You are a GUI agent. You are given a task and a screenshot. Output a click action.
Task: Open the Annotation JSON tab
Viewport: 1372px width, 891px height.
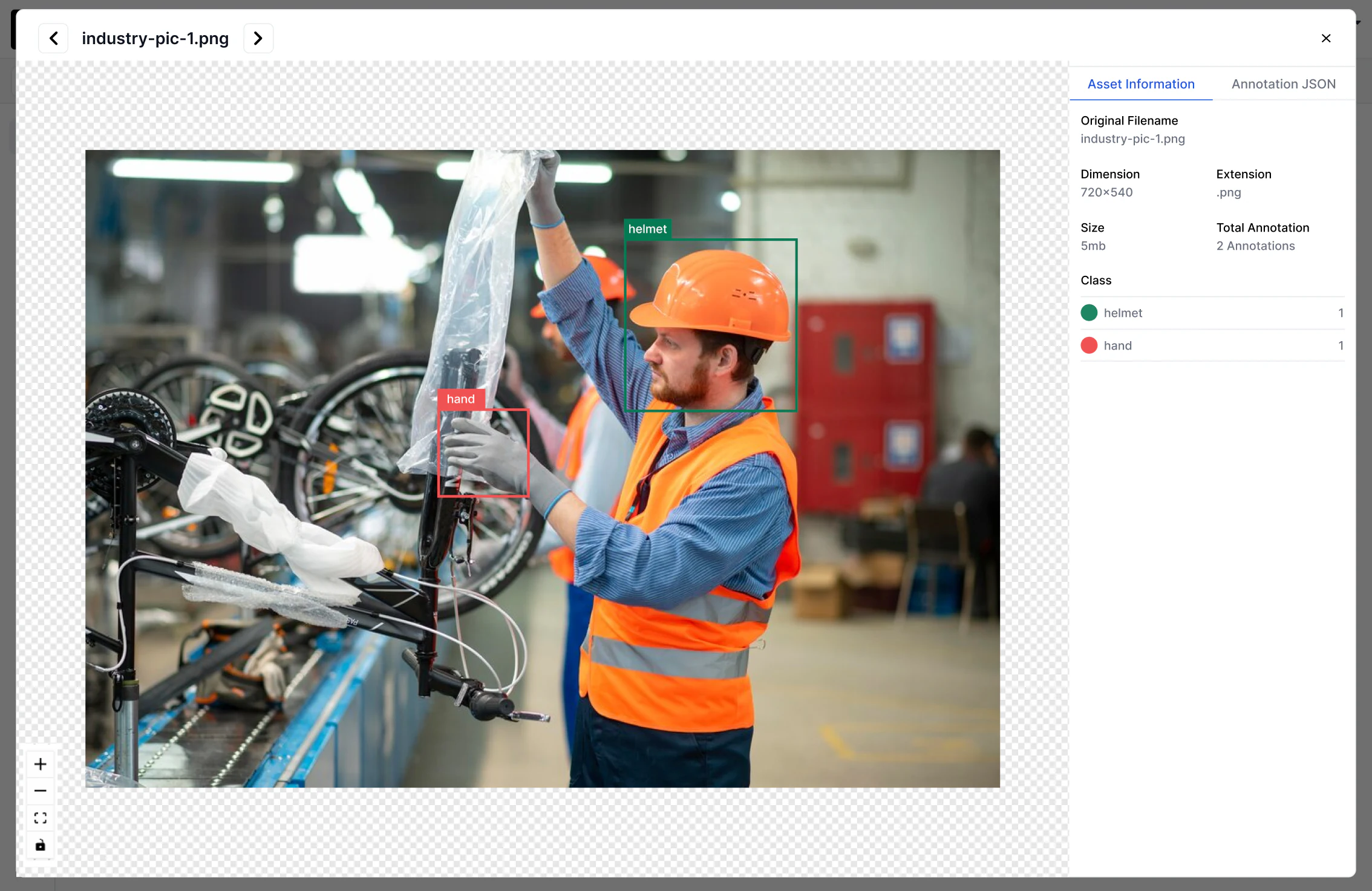[x=1283, y=84]
